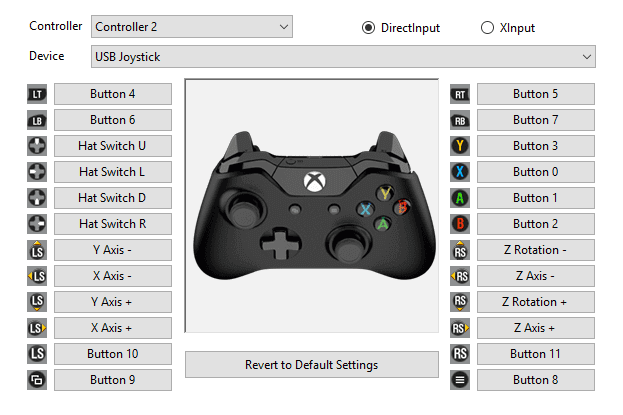Viewport: 623px width, 415px height.
Task: Click the Button 0 mapping
Action: coord(536,172)
